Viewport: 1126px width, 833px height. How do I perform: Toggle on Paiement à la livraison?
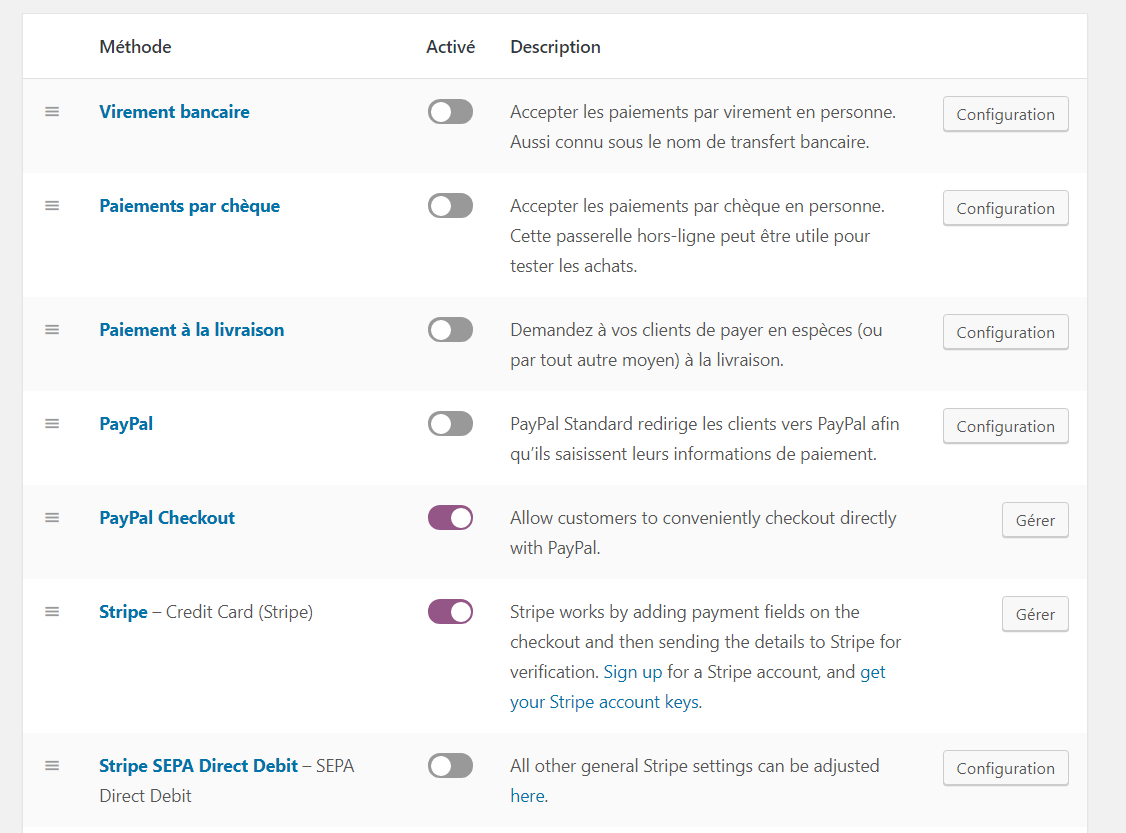click(x=450, y=330)
